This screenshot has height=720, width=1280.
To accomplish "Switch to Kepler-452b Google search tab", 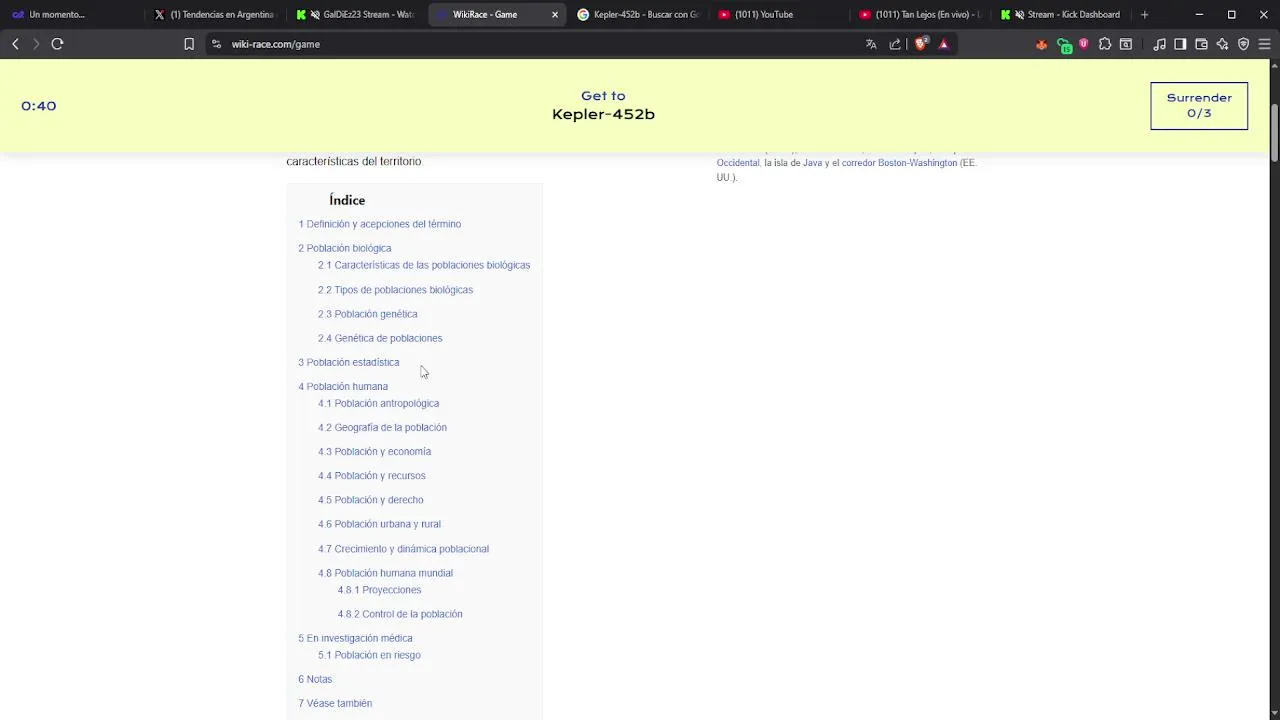I will point(638,15).
